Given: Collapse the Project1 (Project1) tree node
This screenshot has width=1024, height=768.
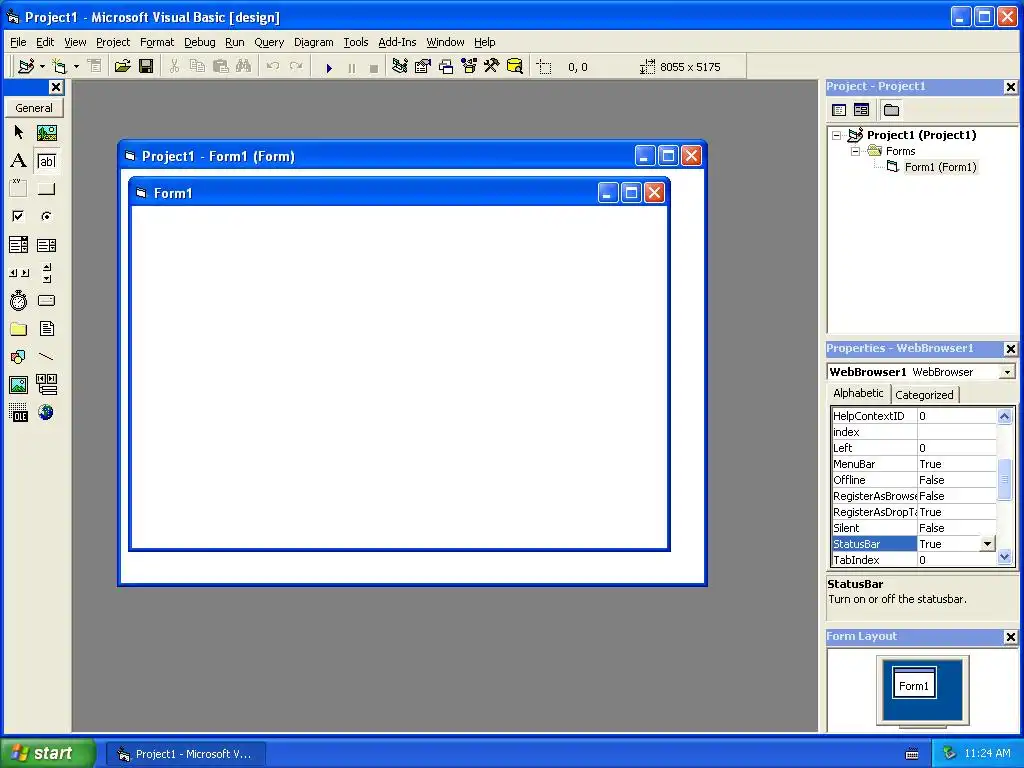Looking at the screenshot, I should click(x=837, y=136).
